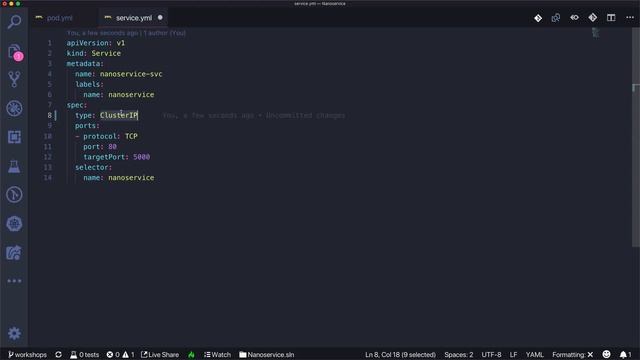The width and height of the screenshot is (640, 360).
Task: Open file changes diamond icon
Action: pyautogui.click(x=538, y=18)
